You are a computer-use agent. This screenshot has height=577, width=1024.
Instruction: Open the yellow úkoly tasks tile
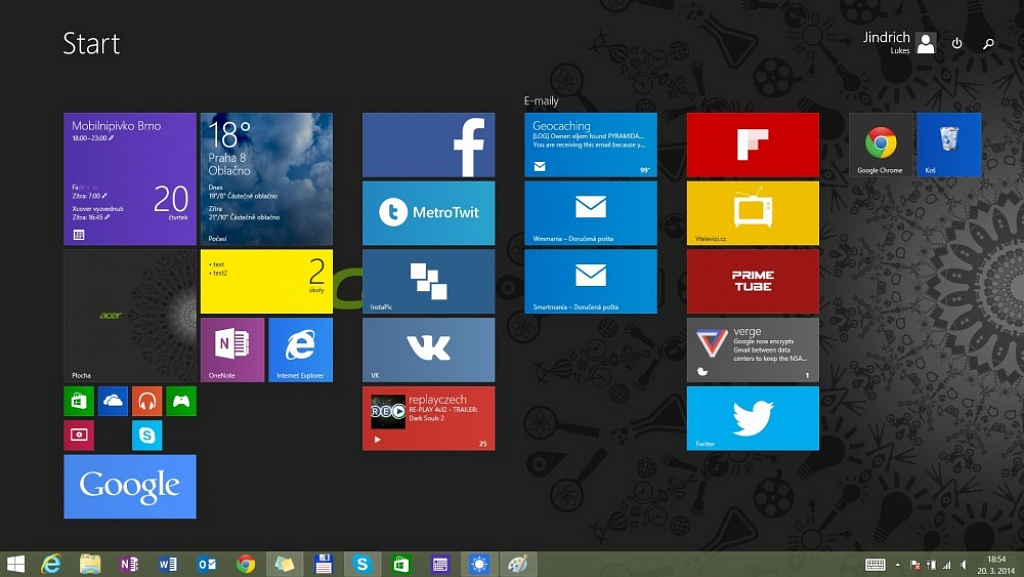266,281
